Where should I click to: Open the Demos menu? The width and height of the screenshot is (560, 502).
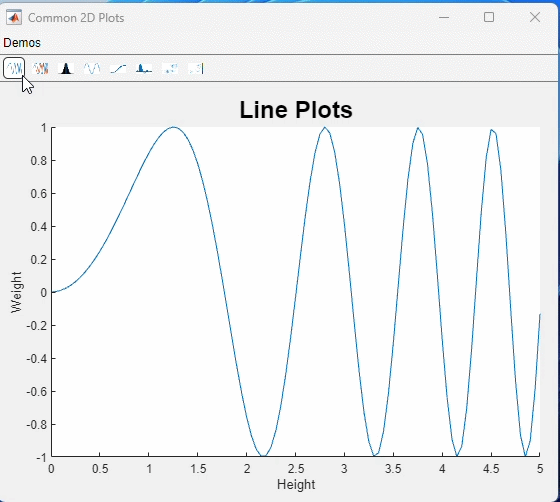pos(22,43)
